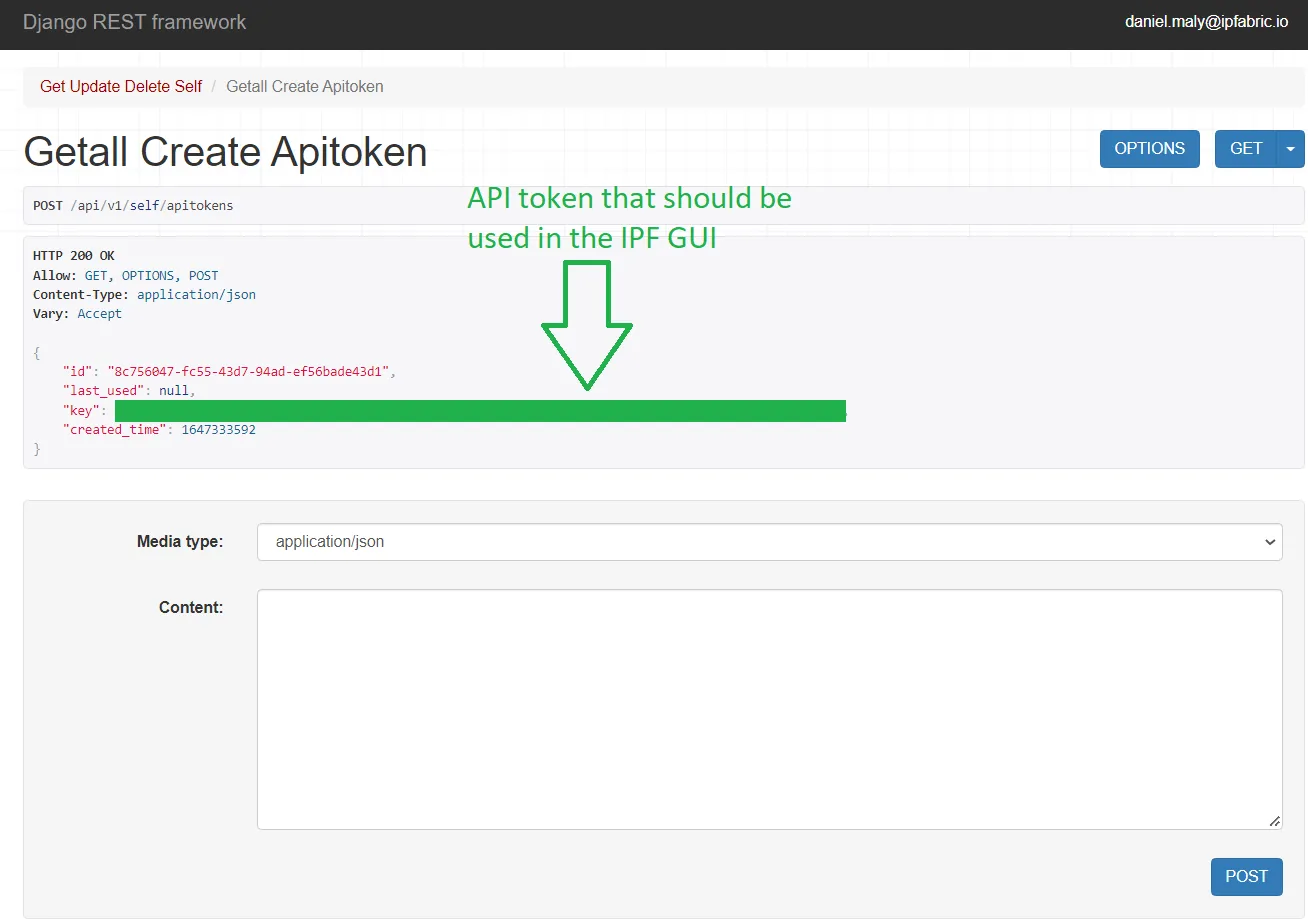Click inside the Content textarea
Image resolution: width=1308 pixels, height=919 pixels.
click(768, 708)
